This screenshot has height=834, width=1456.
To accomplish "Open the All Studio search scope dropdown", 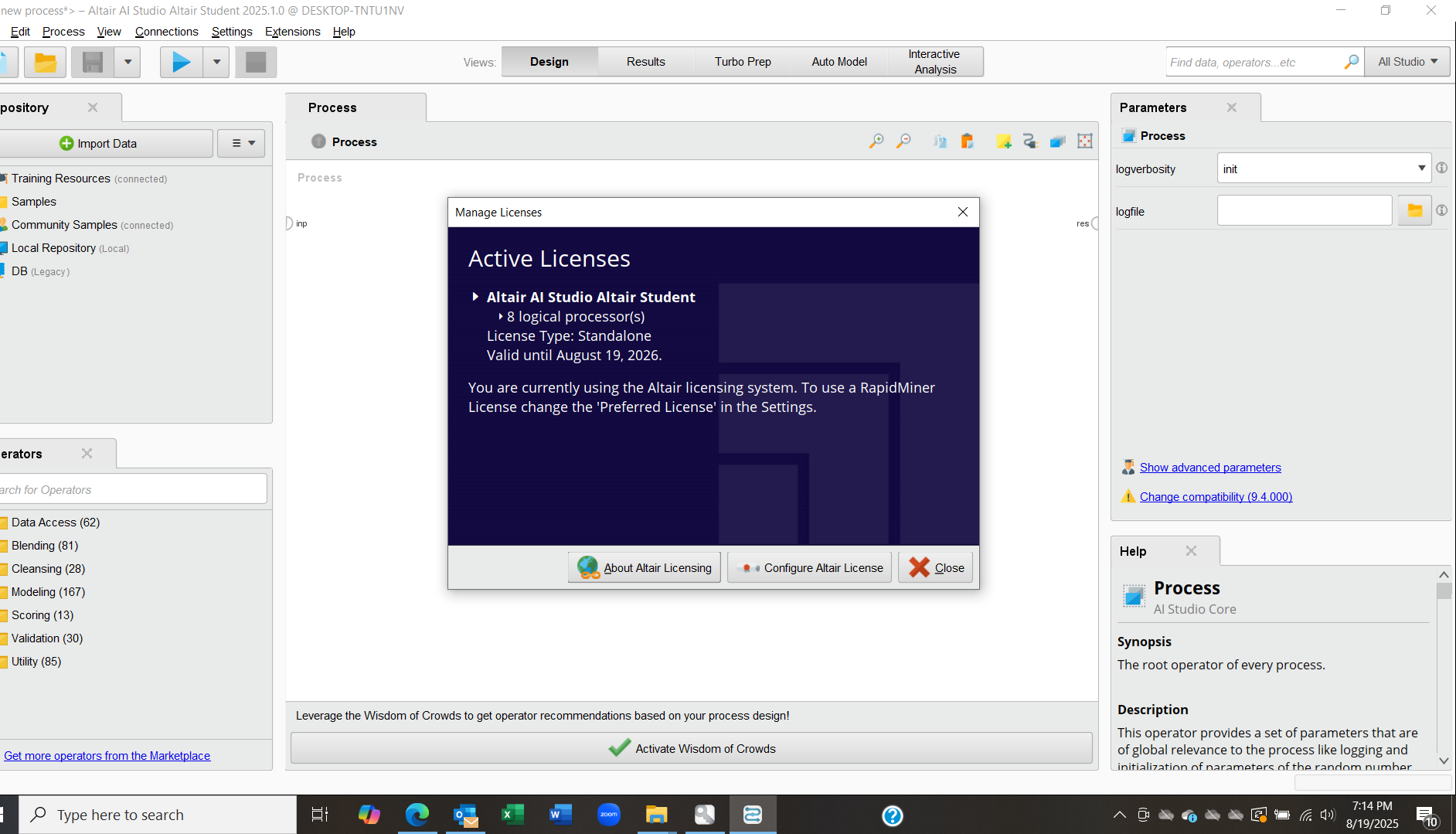I will 1408,62.
